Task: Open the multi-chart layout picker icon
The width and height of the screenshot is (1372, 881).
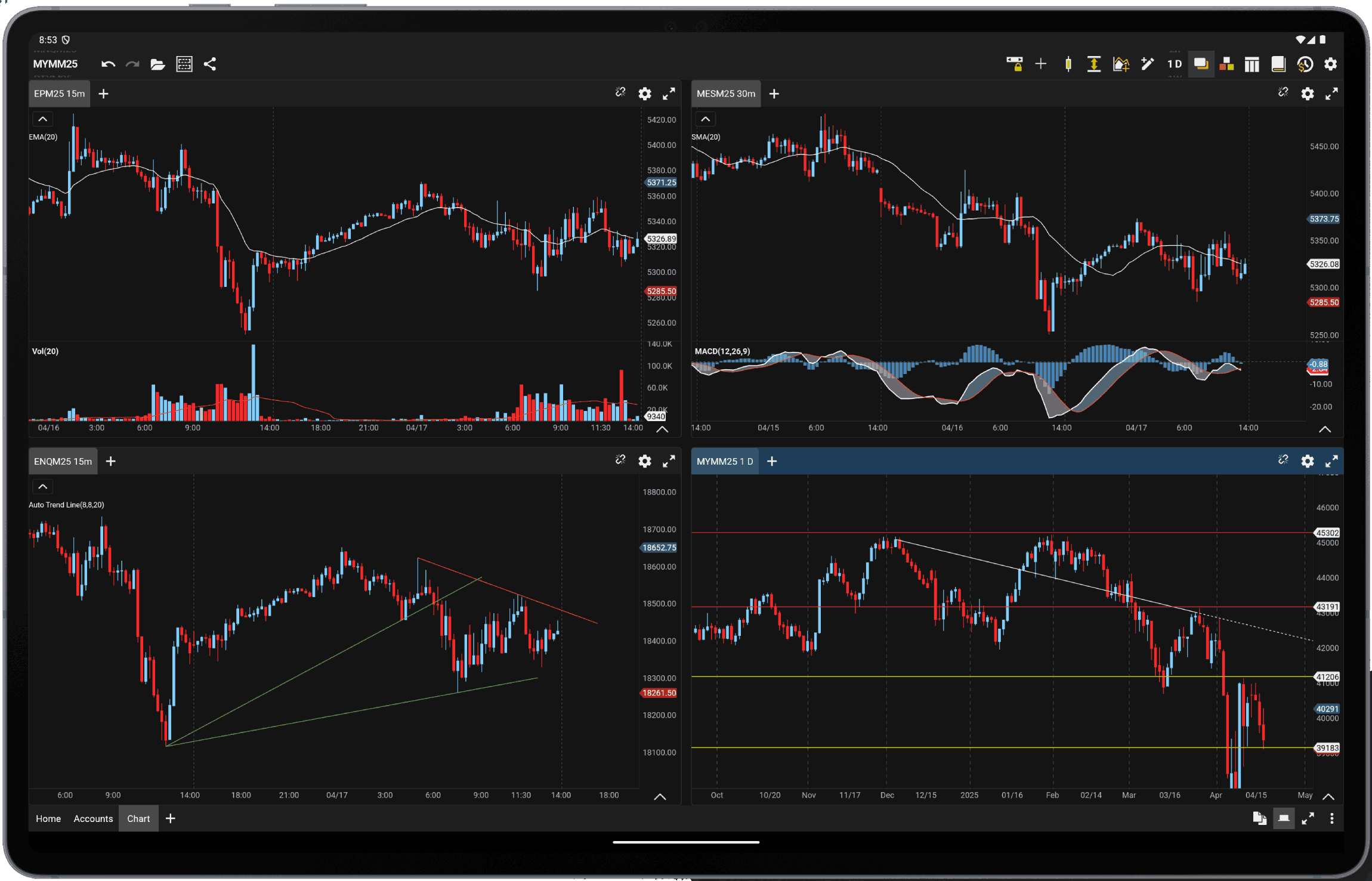Action: 1252,64
